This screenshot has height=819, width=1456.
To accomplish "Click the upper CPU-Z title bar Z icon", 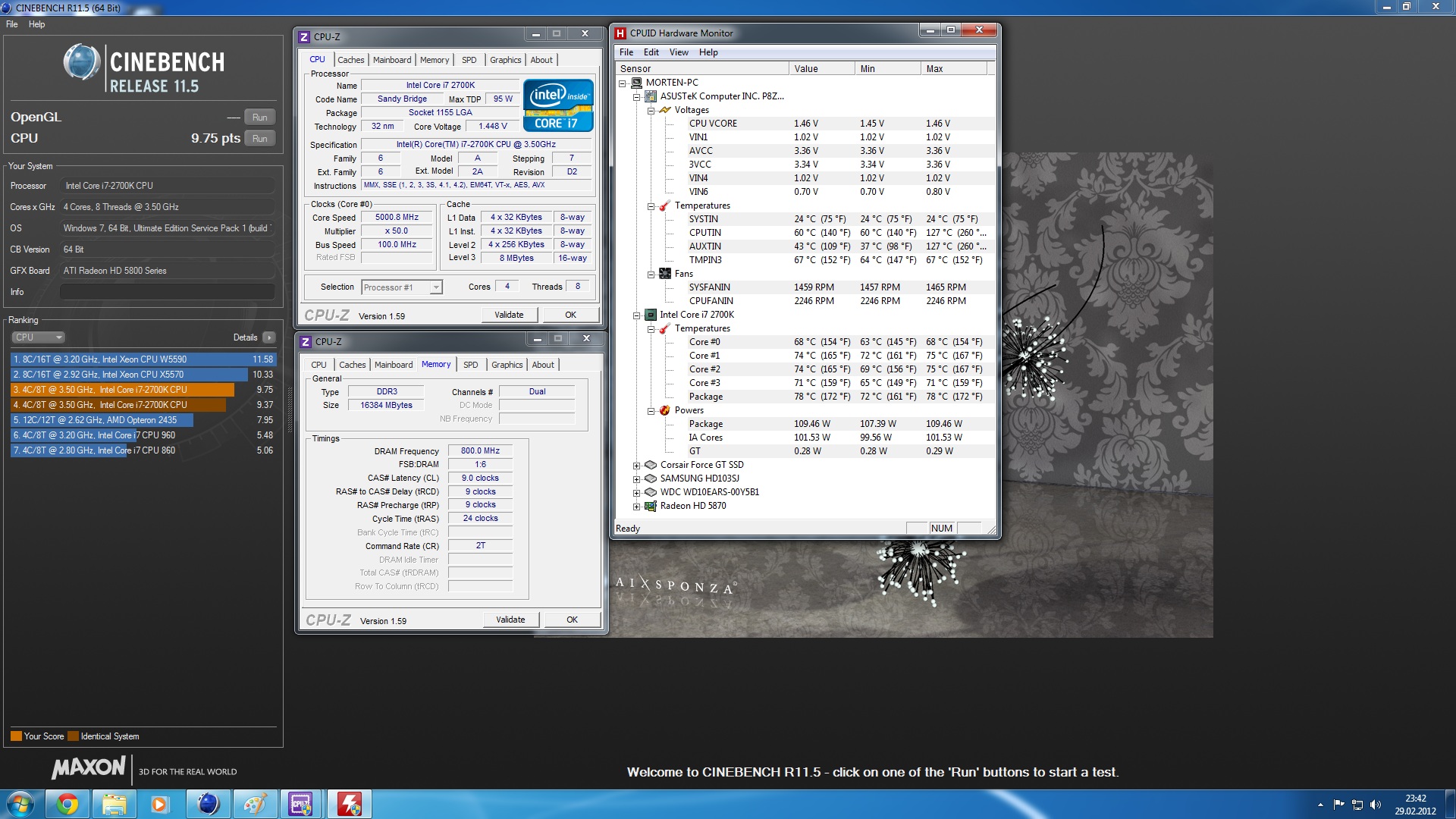I will (304, 36).
